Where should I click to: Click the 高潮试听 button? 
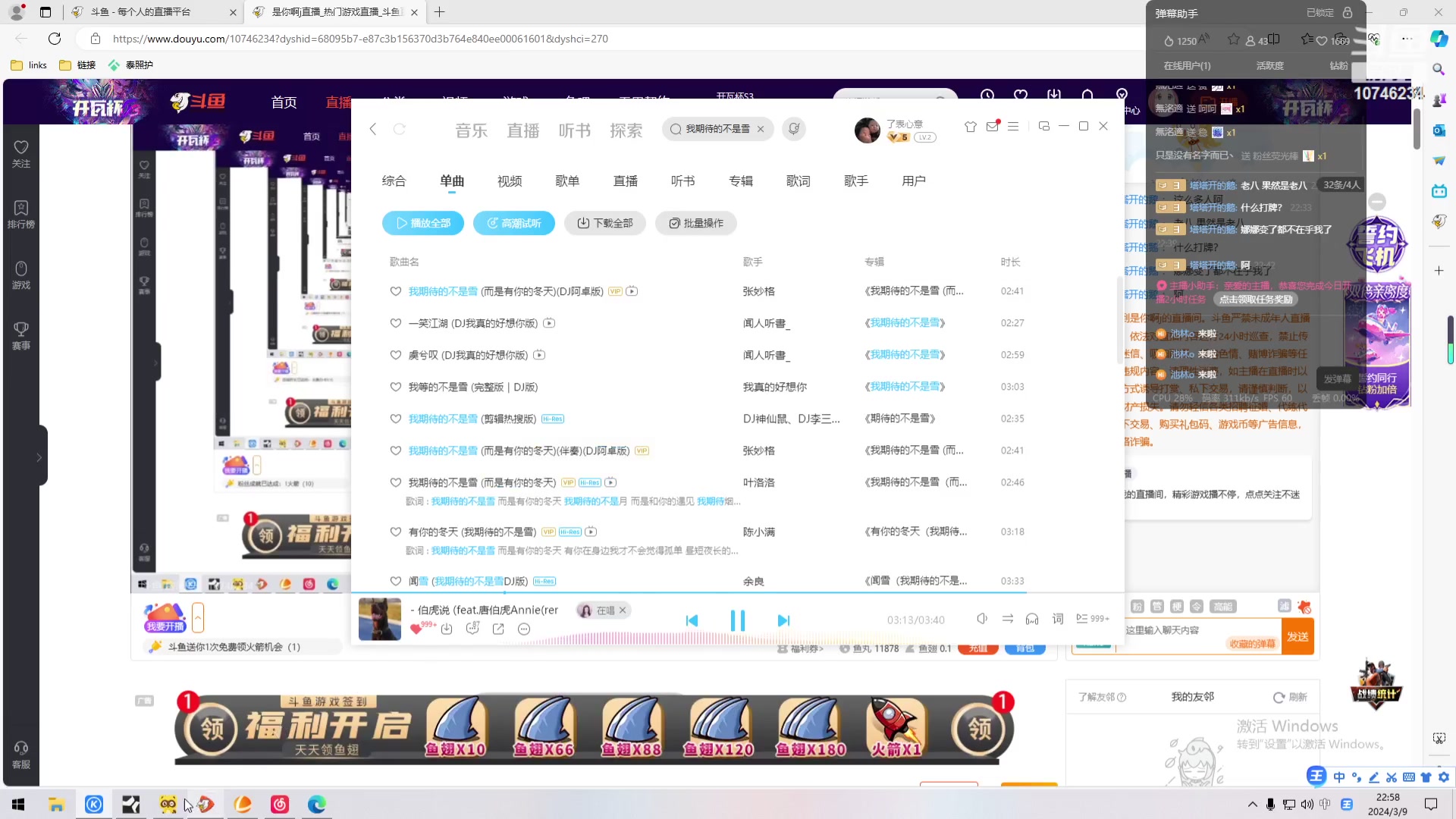514,223
